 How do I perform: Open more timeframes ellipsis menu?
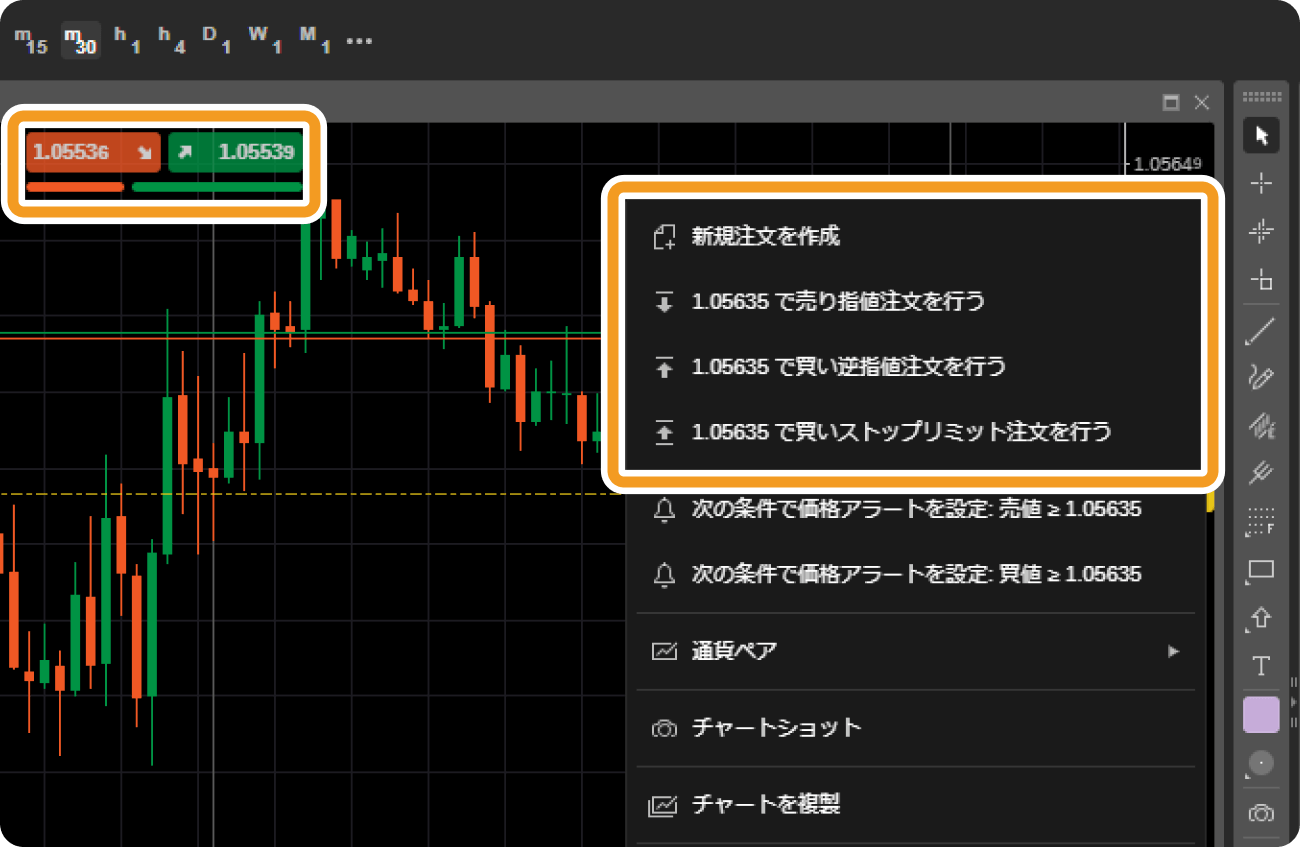click(358, 41)
